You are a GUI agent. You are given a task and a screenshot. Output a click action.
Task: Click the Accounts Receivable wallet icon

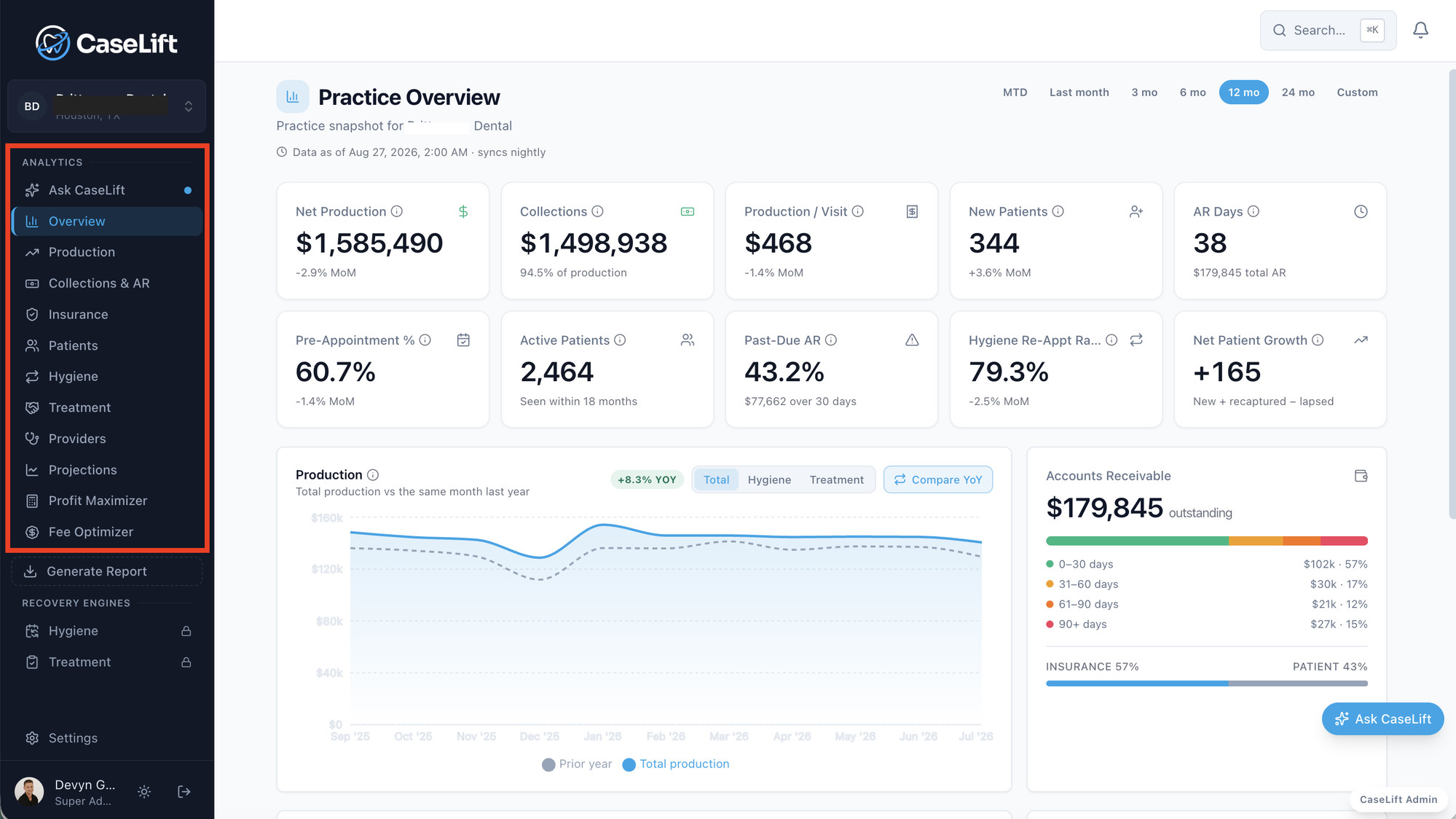click(1361, 476)
